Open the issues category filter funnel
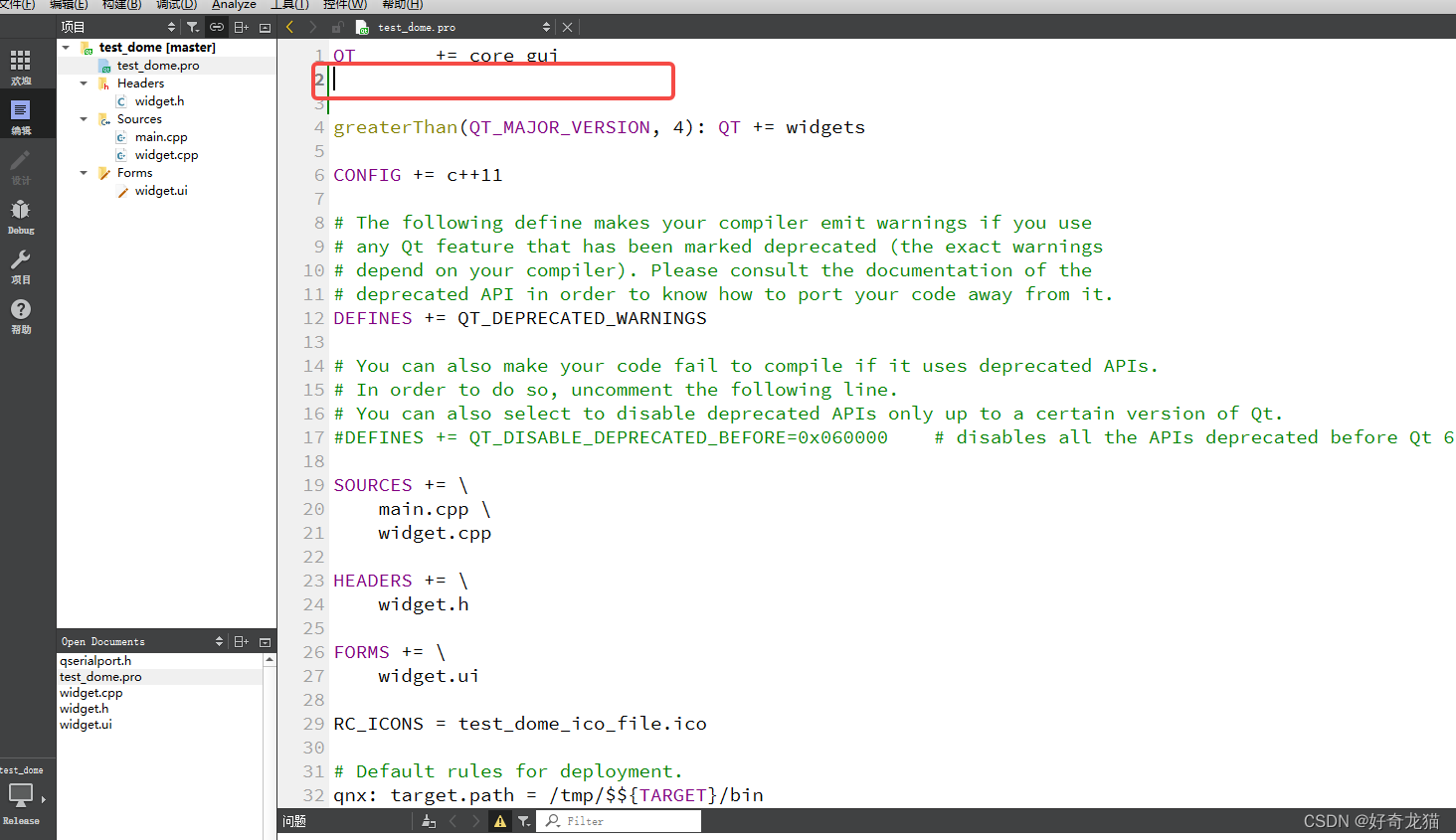 point(524,821)
